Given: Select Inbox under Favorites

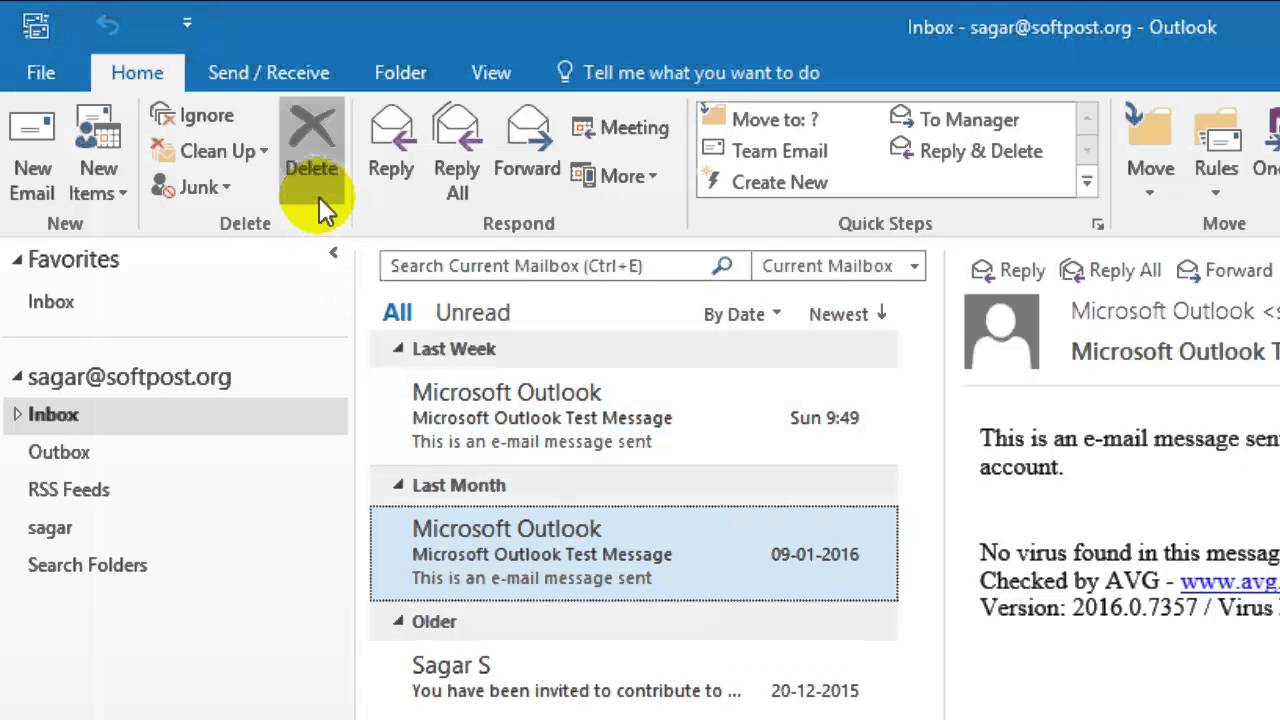Looking at the screenshot, I should [x=51, y=302].
